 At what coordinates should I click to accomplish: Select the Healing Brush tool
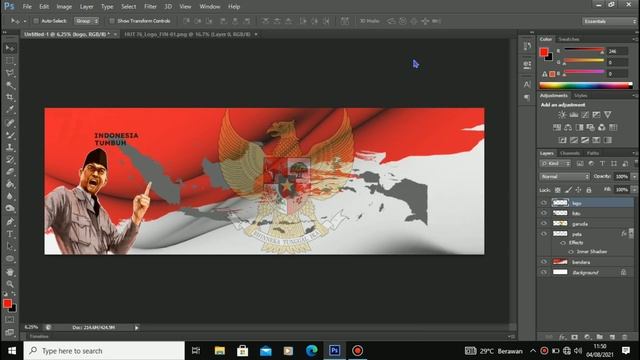tap(10, 122)
